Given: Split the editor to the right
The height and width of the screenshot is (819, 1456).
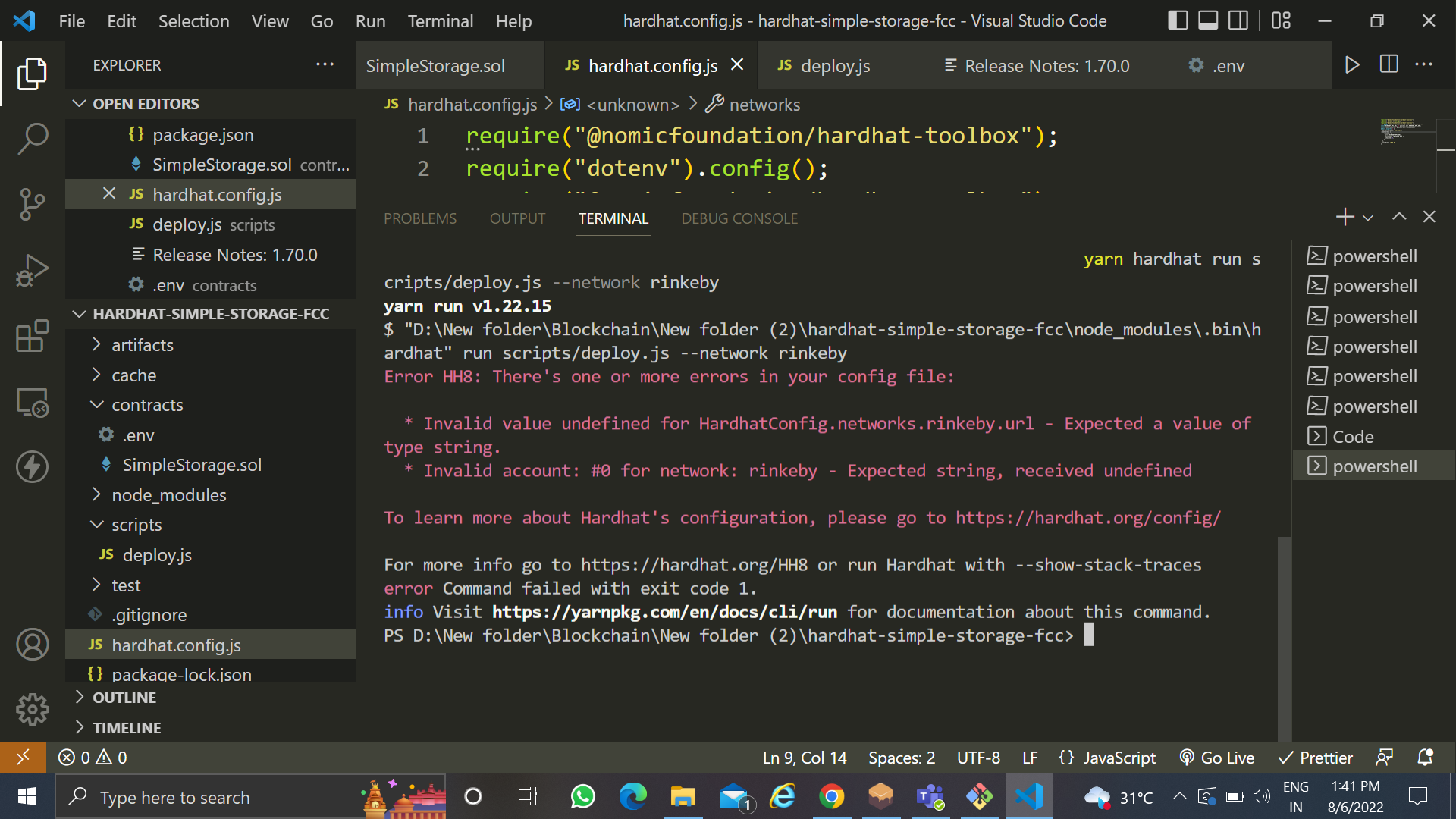Looking at the screenshot, I should (1389, 65).
